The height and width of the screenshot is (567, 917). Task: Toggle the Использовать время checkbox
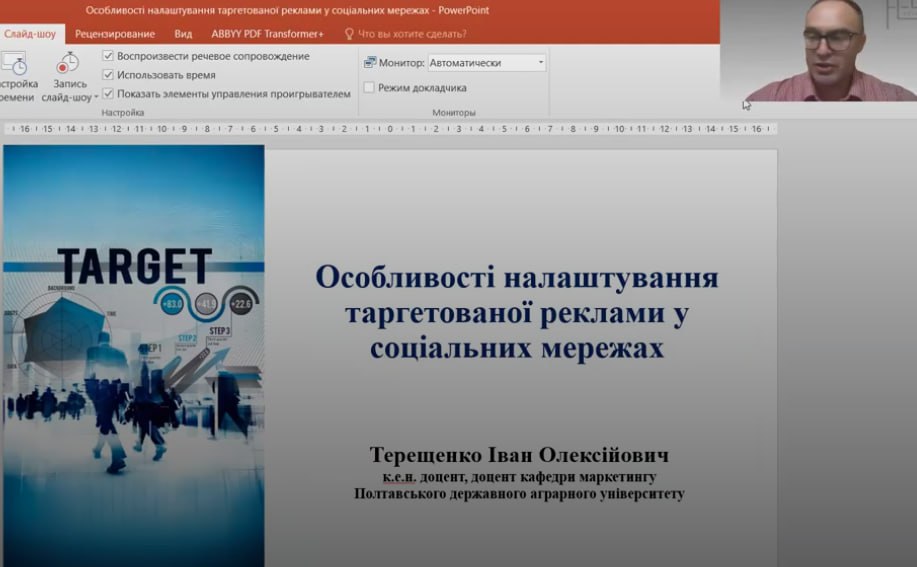click(x=108, y=75)
